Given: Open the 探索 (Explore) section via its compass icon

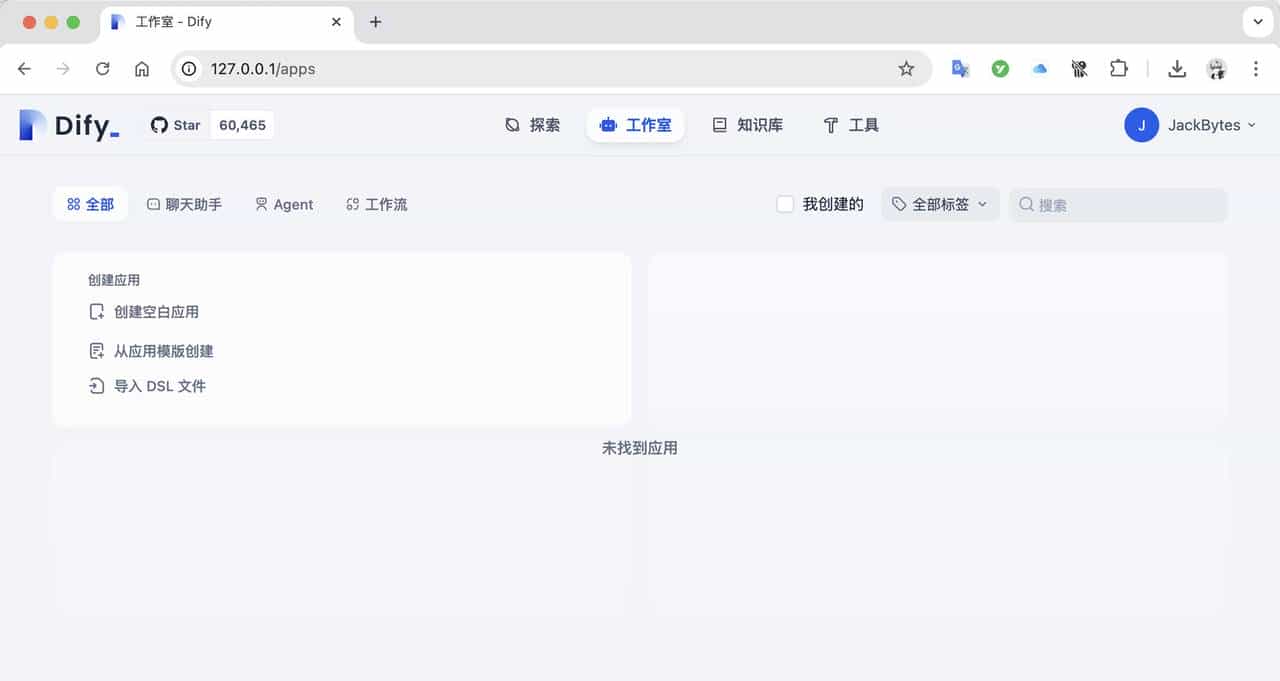Looking at the screenshot, I should pyautogui.click(x=511, y=124).
